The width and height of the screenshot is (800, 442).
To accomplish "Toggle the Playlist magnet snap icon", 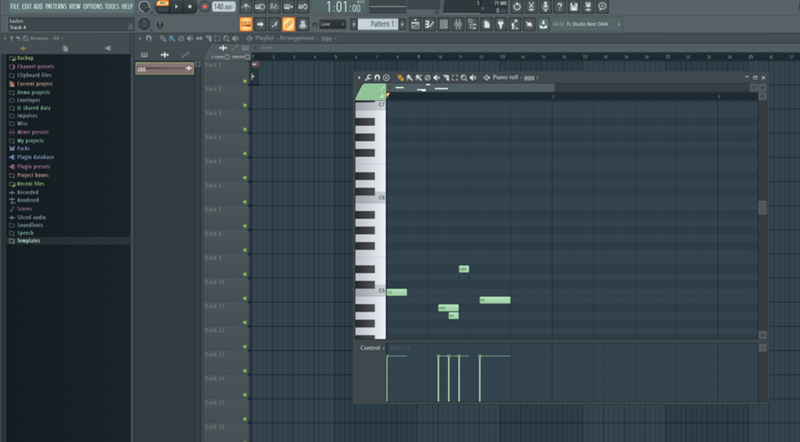I will tap(149, 38).
